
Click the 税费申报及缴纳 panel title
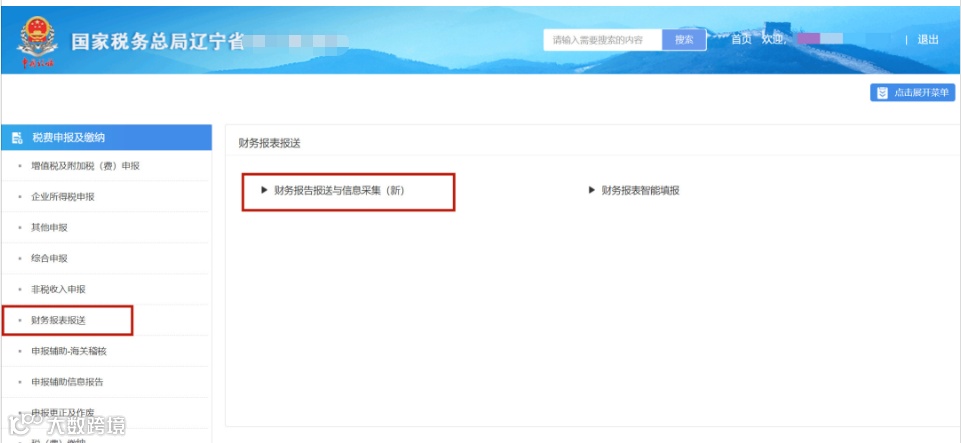69,138
